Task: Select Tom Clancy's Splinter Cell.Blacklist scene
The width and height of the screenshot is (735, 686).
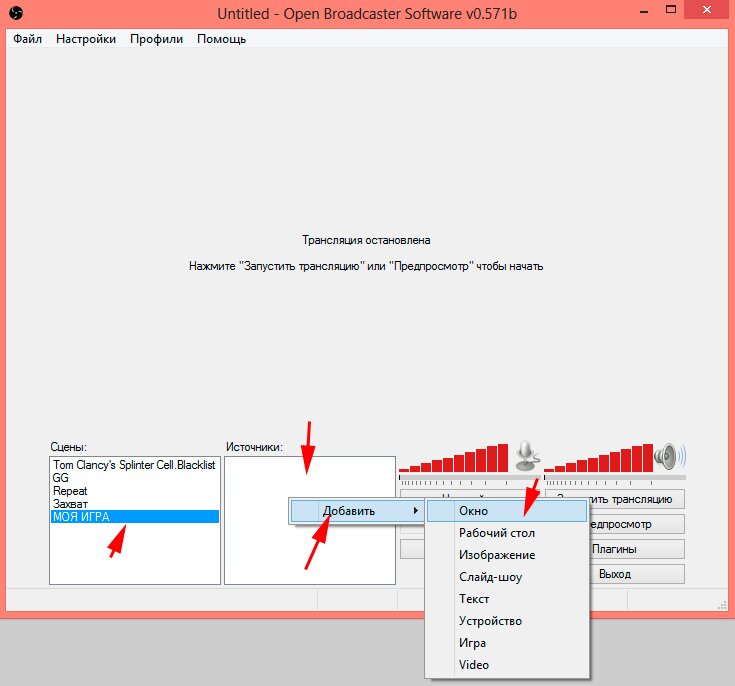Action: [x=135, y=465]
